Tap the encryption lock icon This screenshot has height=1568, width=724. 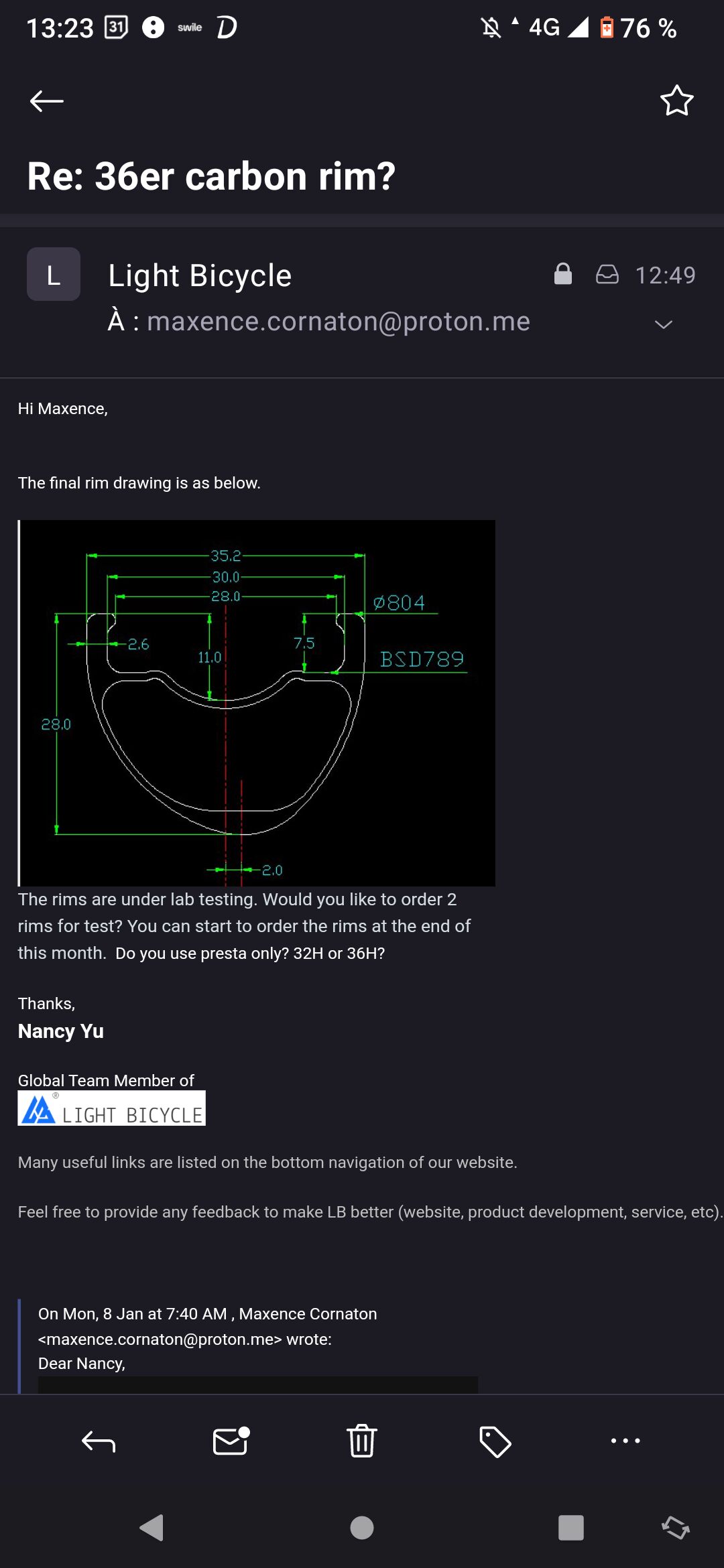(563, 274)
